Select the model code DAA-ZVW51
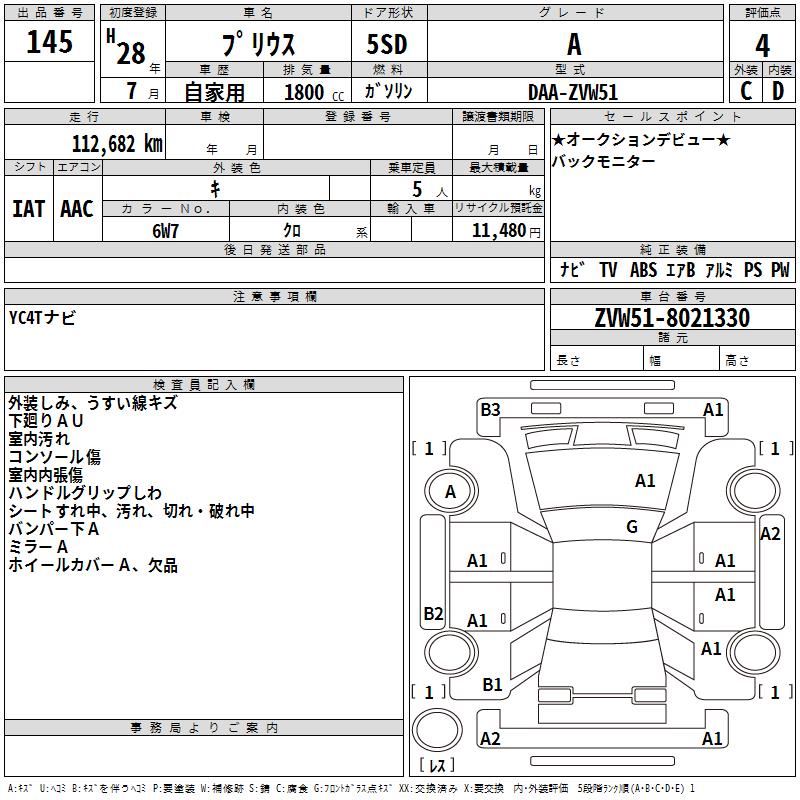Viewport: 800px width, 800px height. pos(573,91)
